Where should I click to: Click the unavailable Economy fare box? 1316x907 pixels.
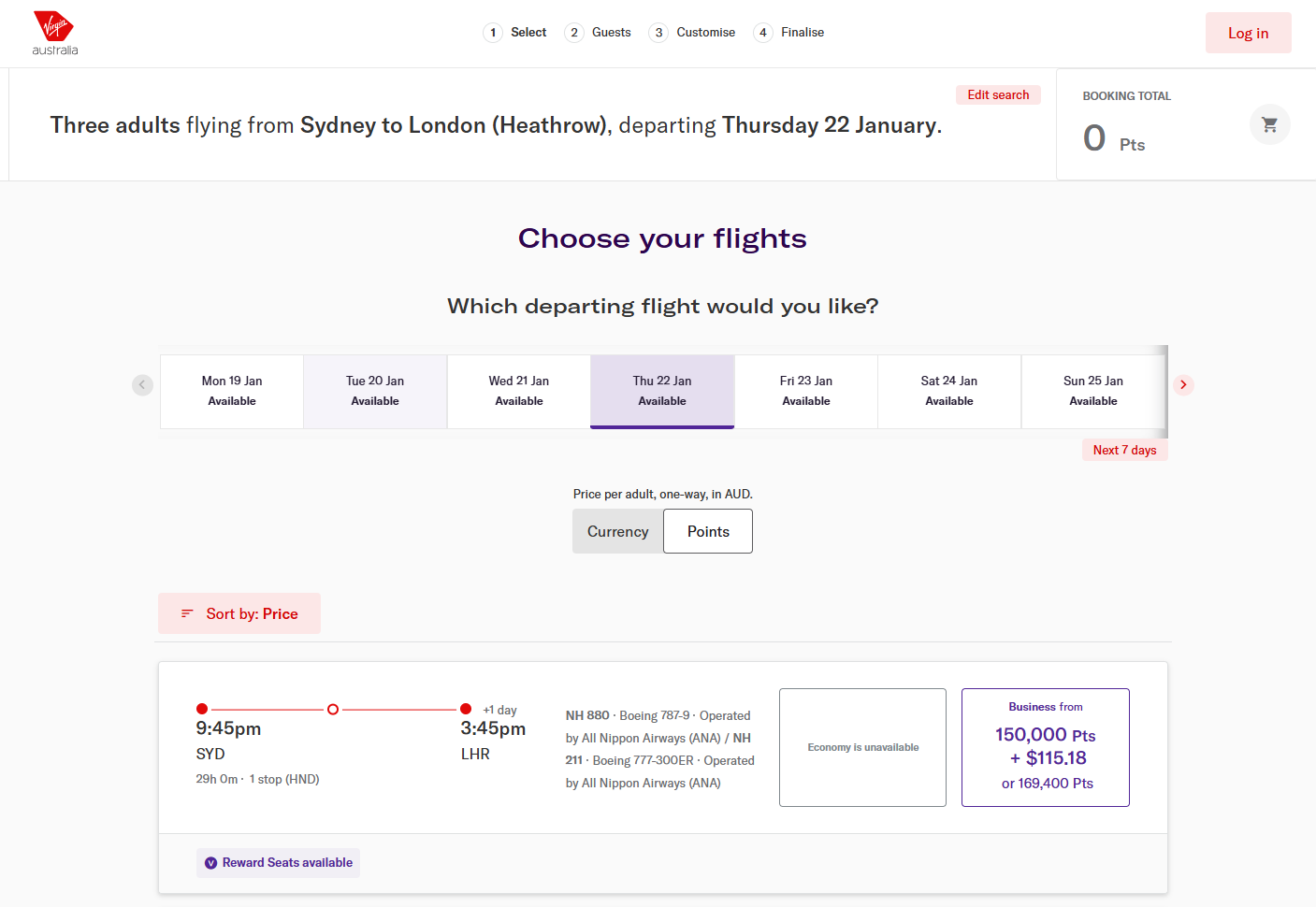tap(862, 747)
